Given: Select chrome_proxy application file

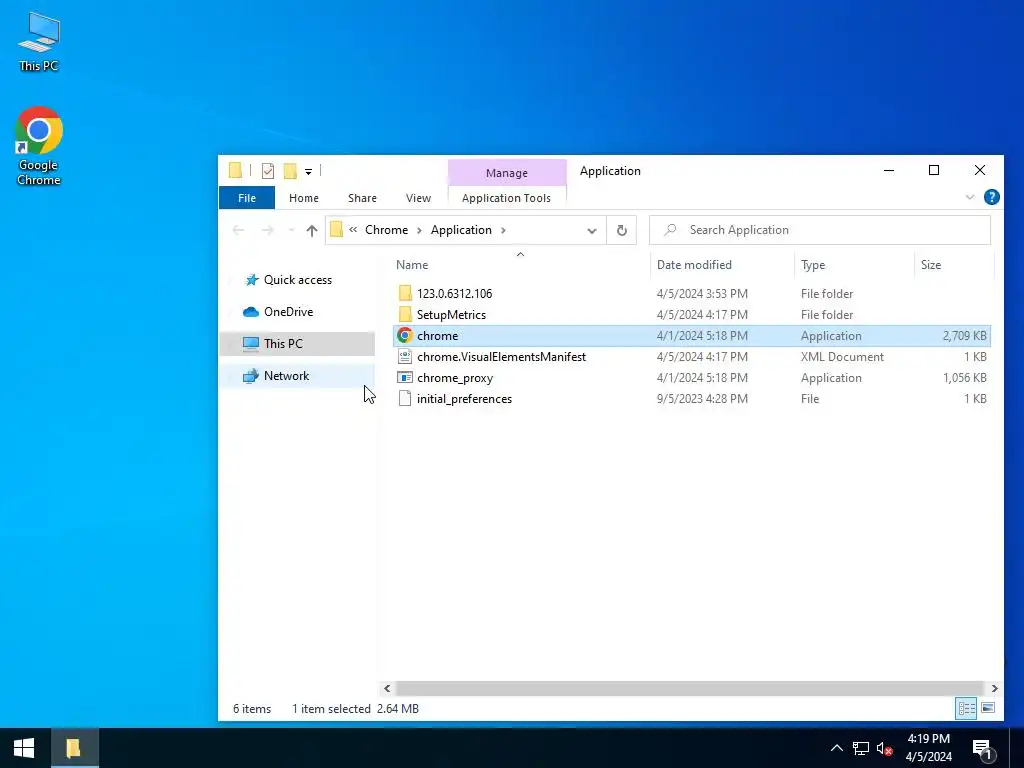Looking at the screenshot, I should click(x=692, y=377).
